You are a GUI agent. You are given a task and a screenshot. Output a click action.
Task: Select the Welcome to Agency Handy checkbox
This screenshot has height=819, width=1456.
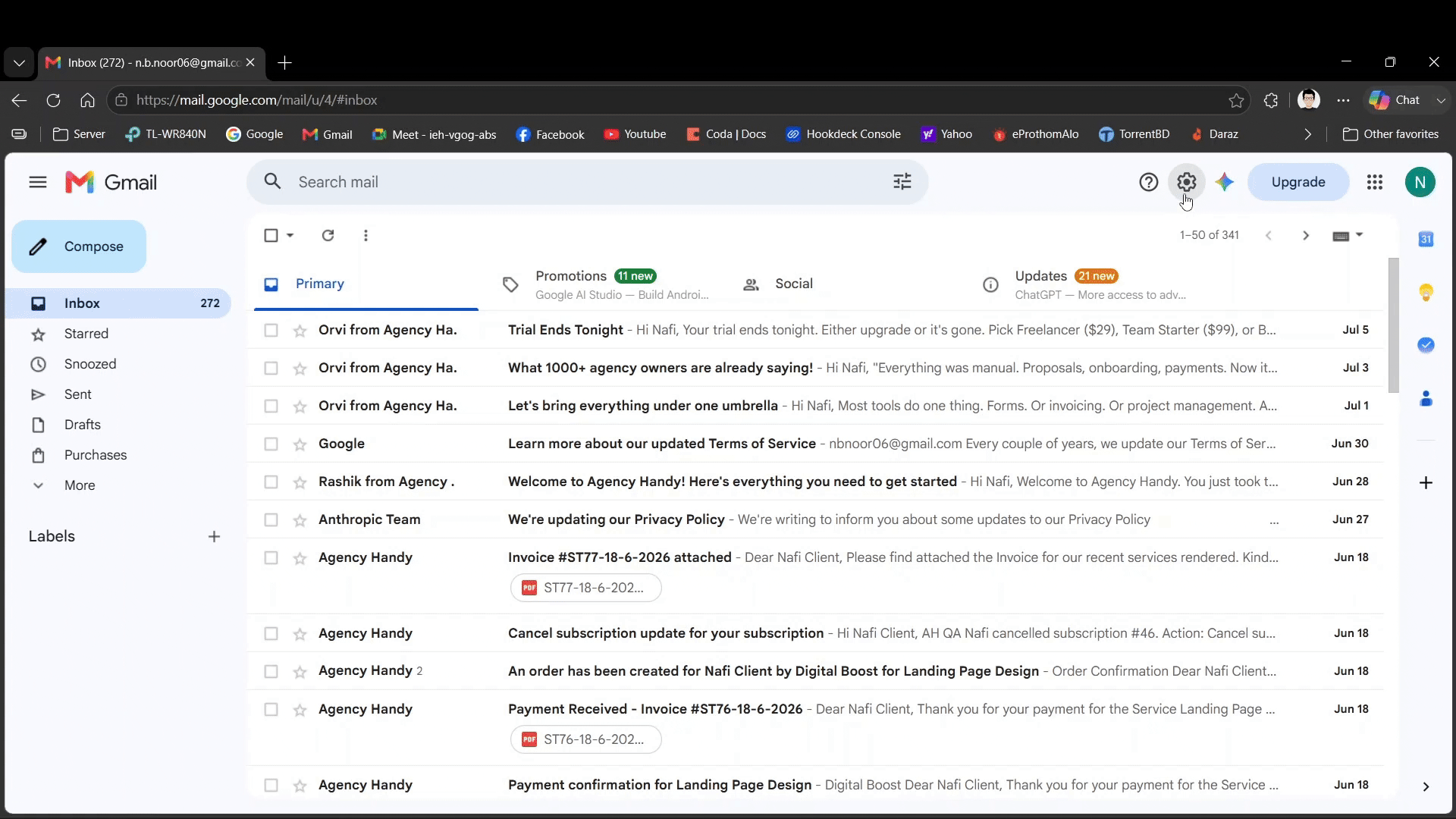tap(271, 482)
